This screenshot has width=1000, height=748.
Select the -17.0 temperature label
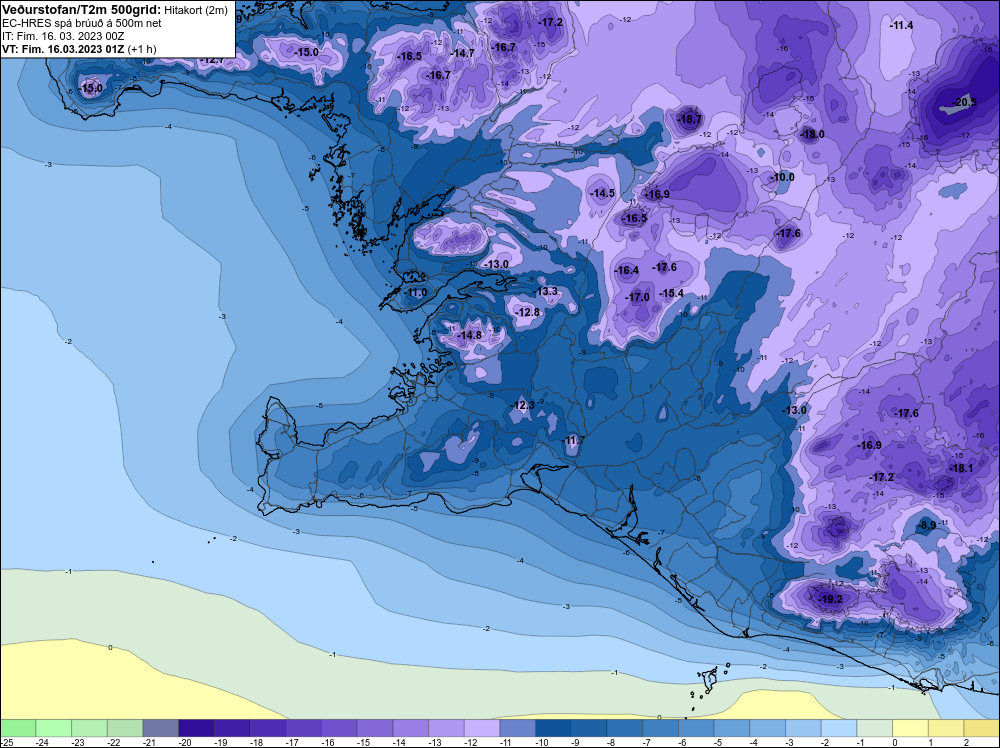[x=637, y=297]
